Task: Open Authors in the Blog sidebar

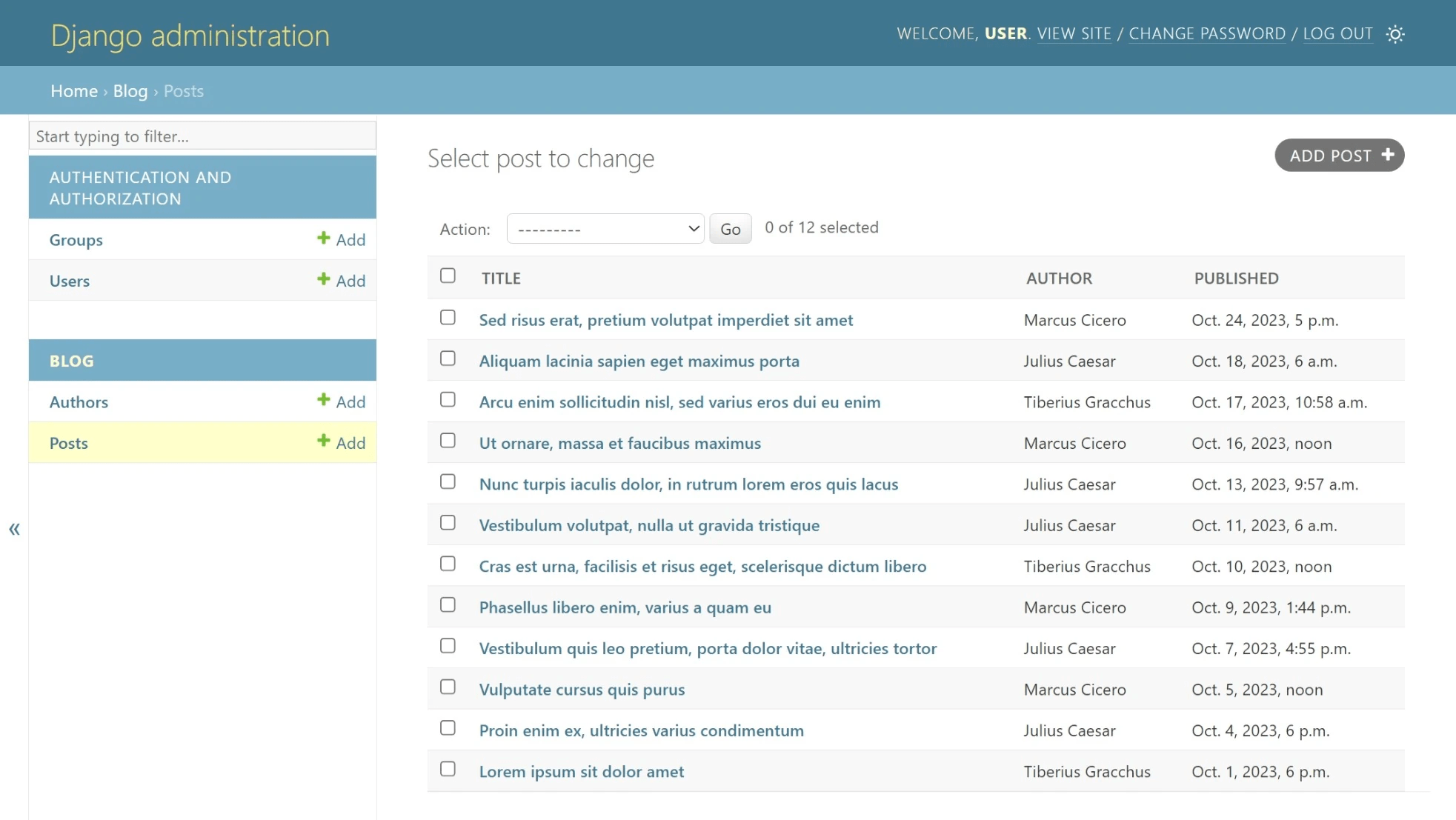Action: pyautogui.click(x=79, y=402)
